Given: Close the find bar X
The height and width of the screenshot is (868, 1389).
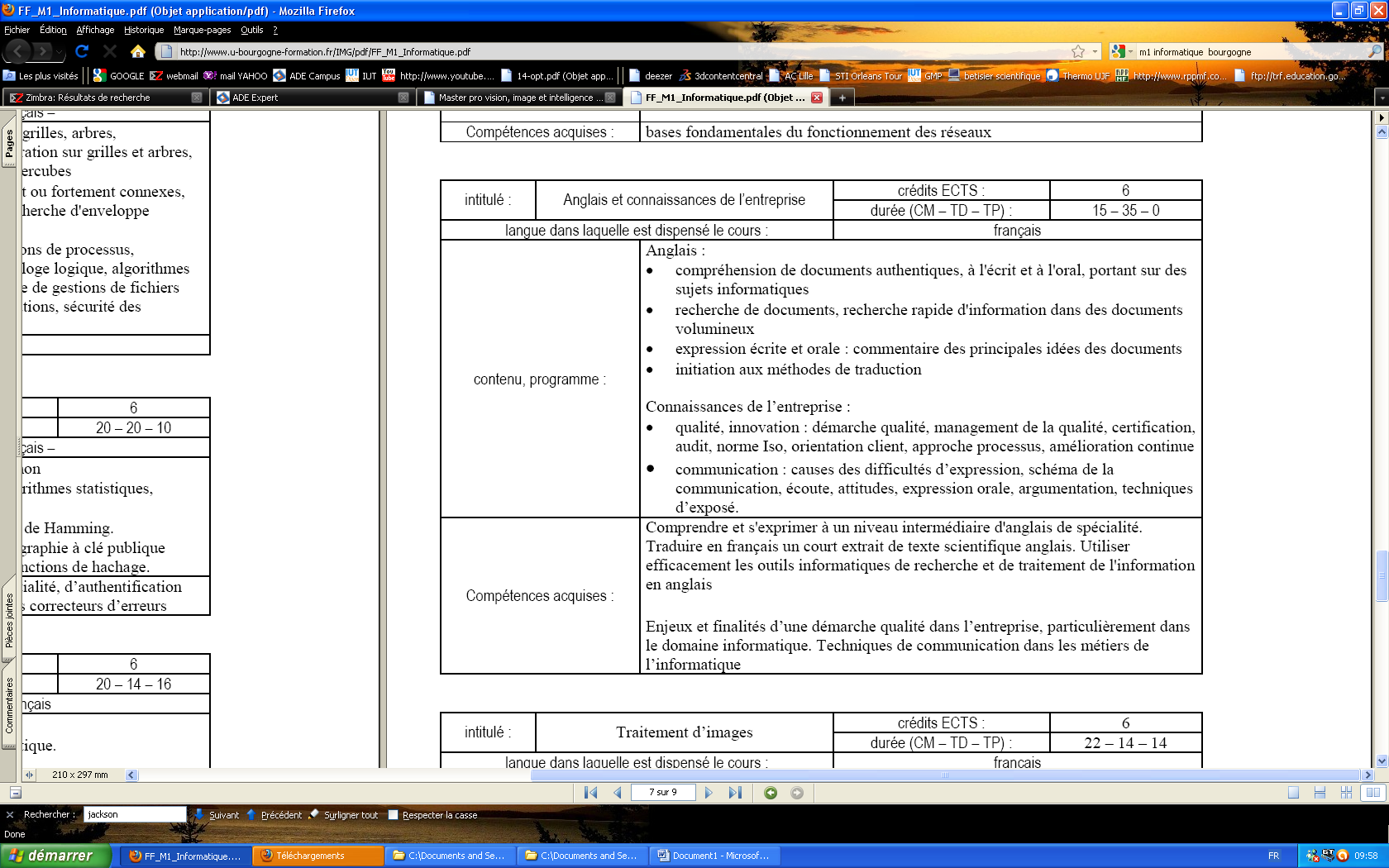Looking at the screenshot, I should (x=10, y=814).
